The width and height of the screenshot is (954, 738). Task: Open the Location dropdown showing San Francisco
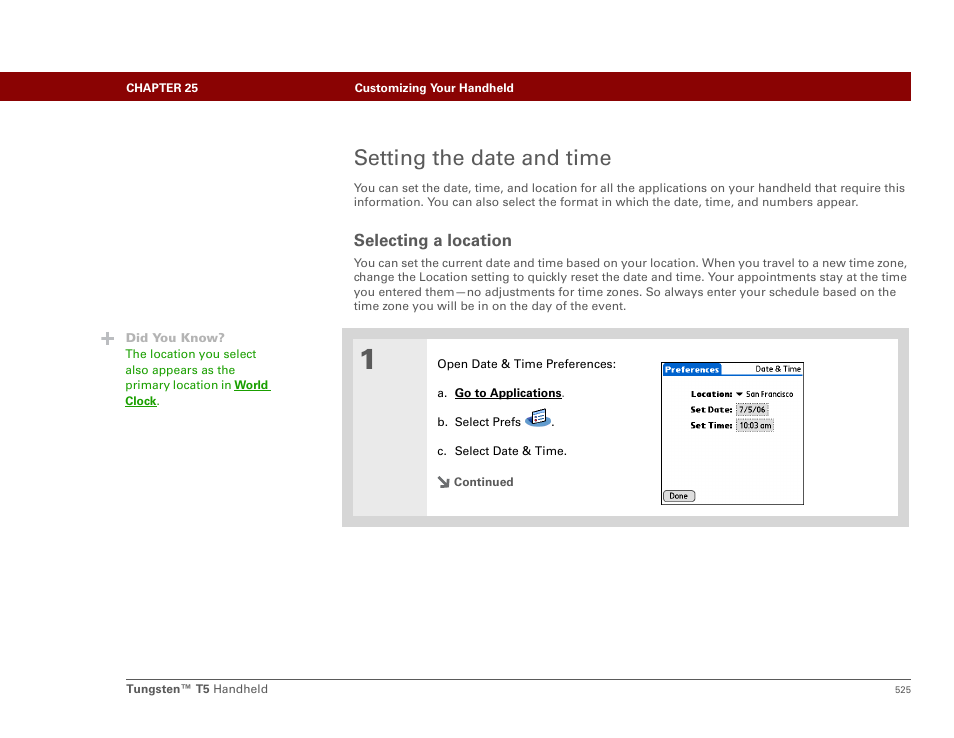coord(765,394)
